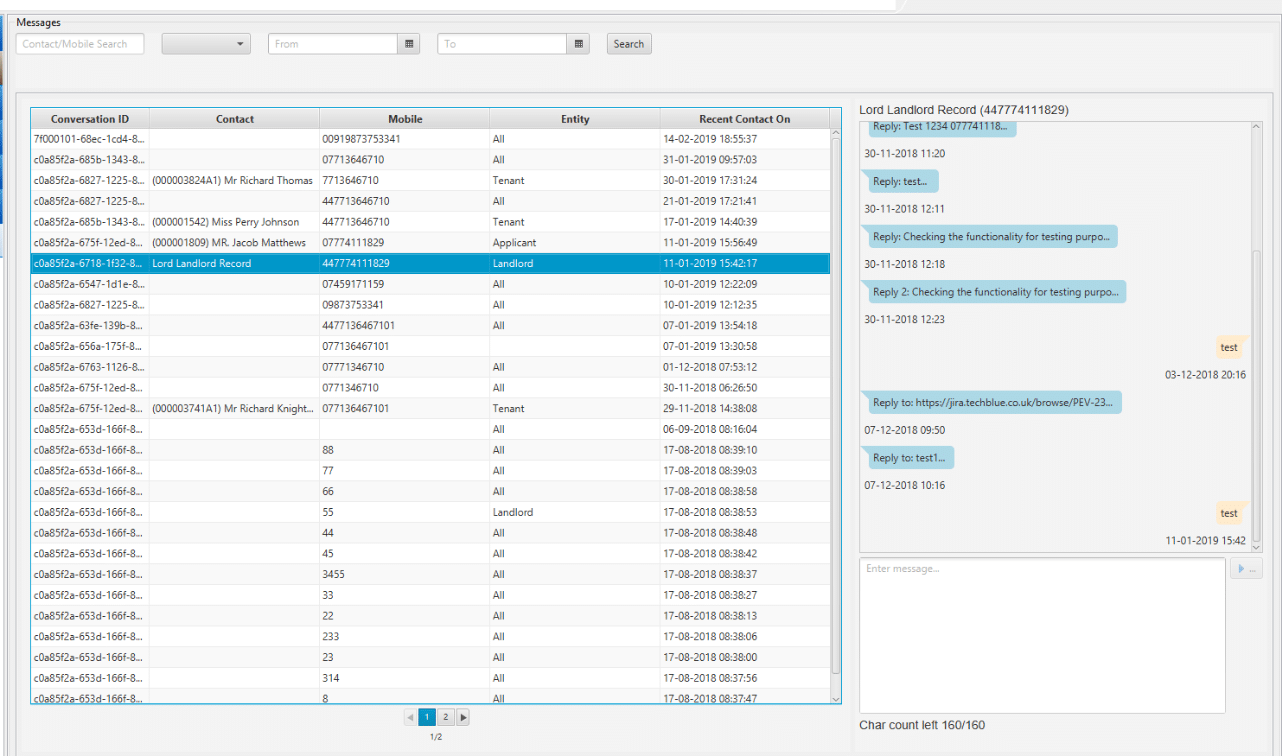Open the To date calendar picker
Image resolution: width=1282 pixels, height=756 pixels.
579,44
